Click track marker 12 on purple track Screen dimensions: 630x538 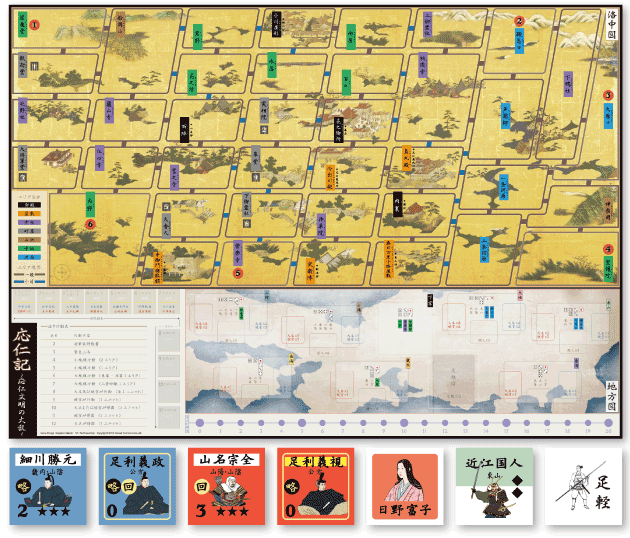point(445,423)
